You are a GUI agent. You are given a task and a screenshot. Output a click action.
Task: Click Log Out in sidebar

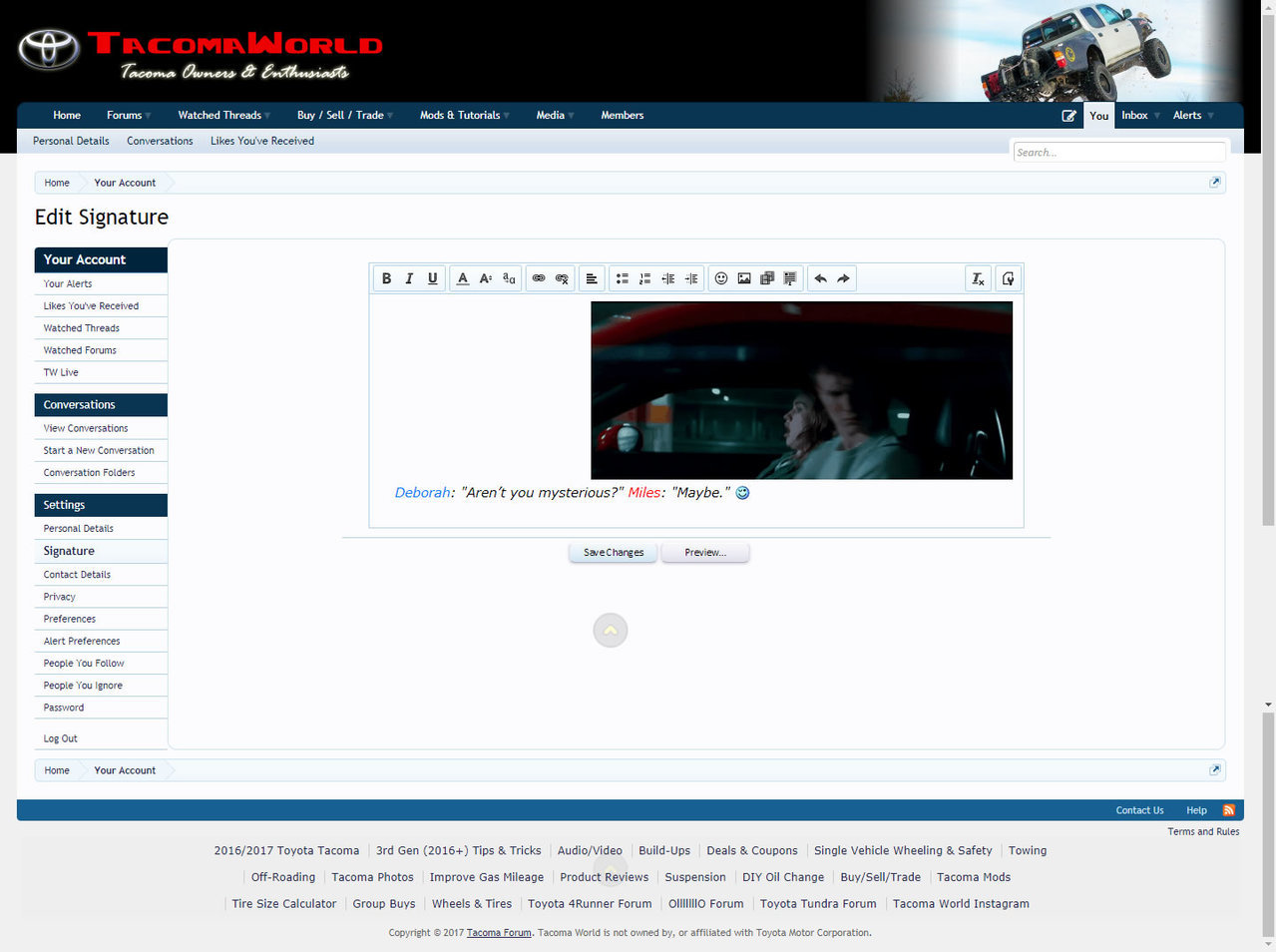click(x=101, y=738)
